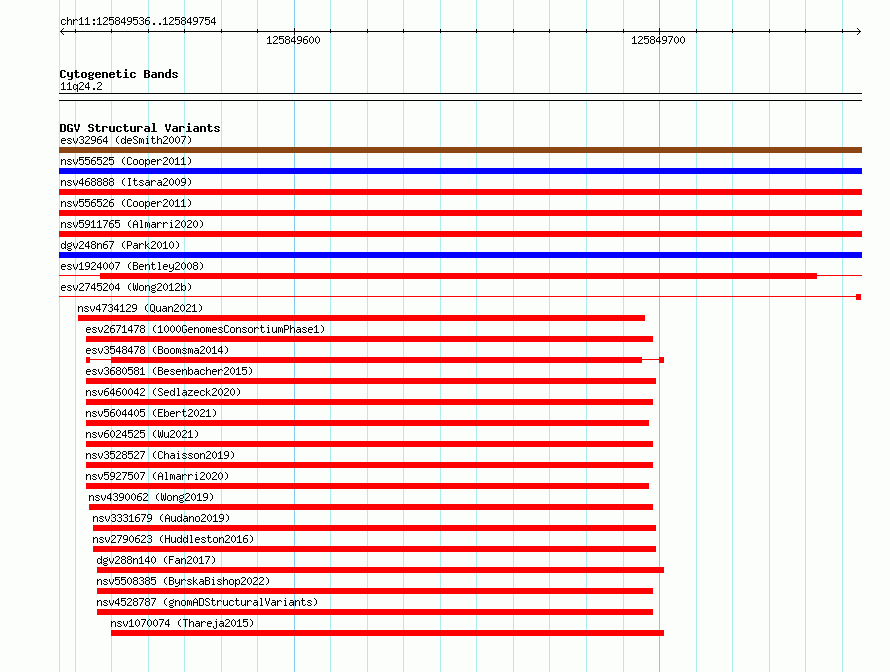Click the esv2745204 thin variant line
890x672 pixels.
click(x=460, y=297)
